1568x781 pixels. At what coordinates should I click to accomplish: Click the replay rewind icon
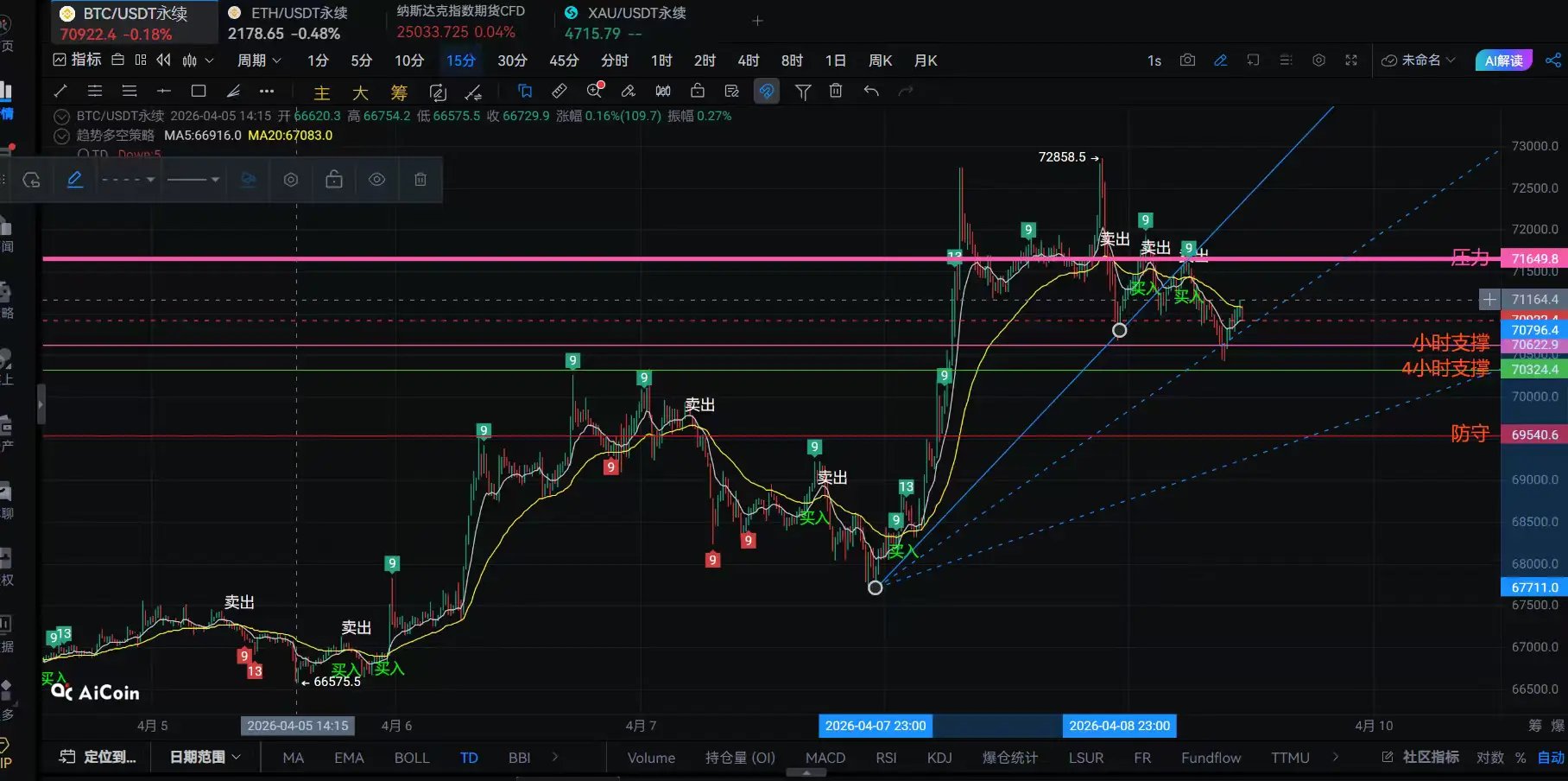164,60
